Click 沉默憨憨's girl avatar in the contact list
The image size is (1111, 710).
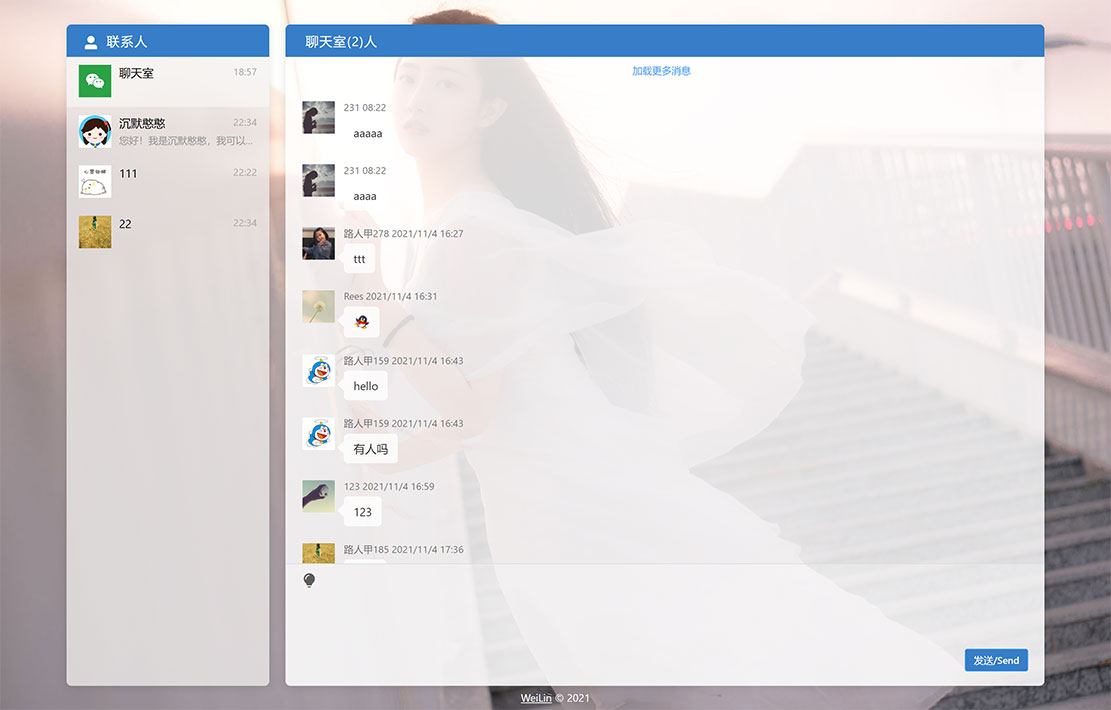coord(94,131)
